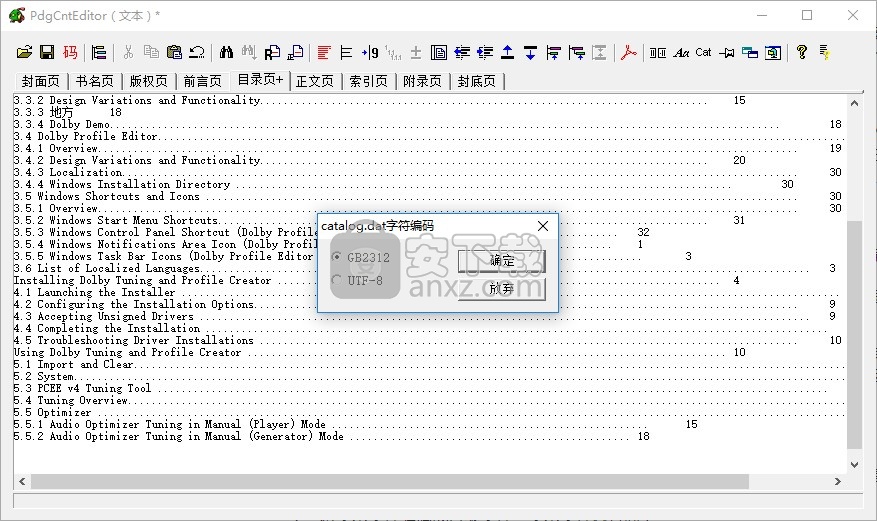Screen dimensions: 877x521
Task: Switch to the 书名页 tab
Action: [95, 82]
